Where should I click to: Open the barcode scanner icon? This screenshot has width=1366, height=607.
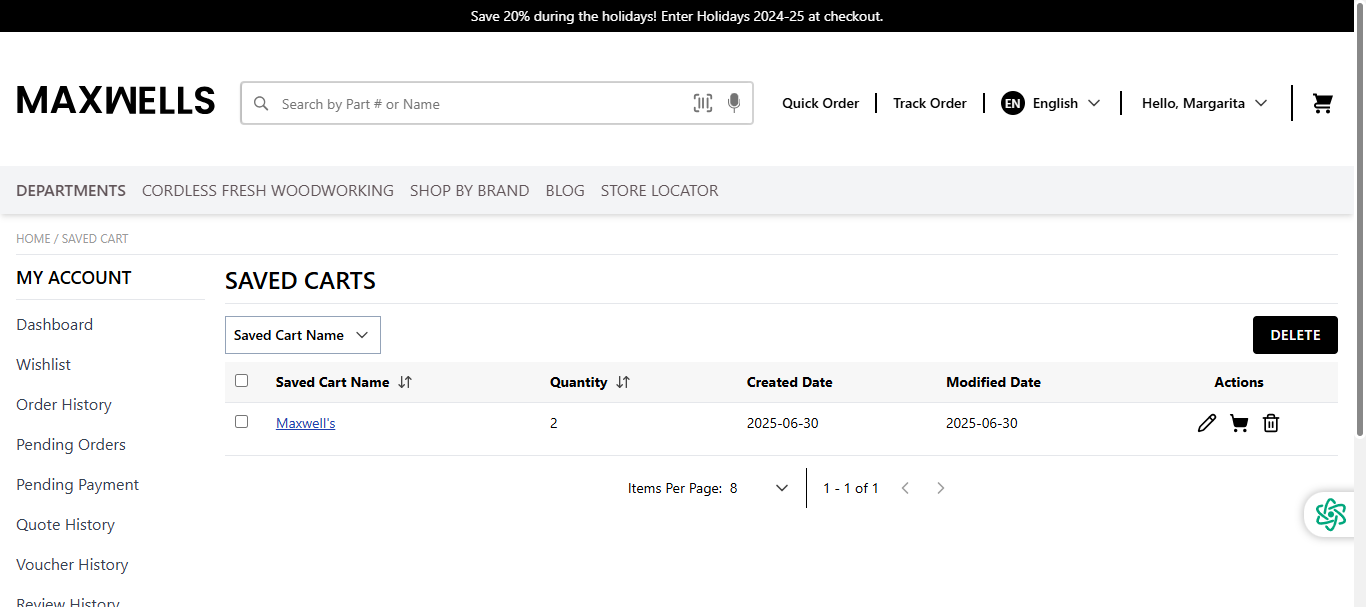[703, 103]
